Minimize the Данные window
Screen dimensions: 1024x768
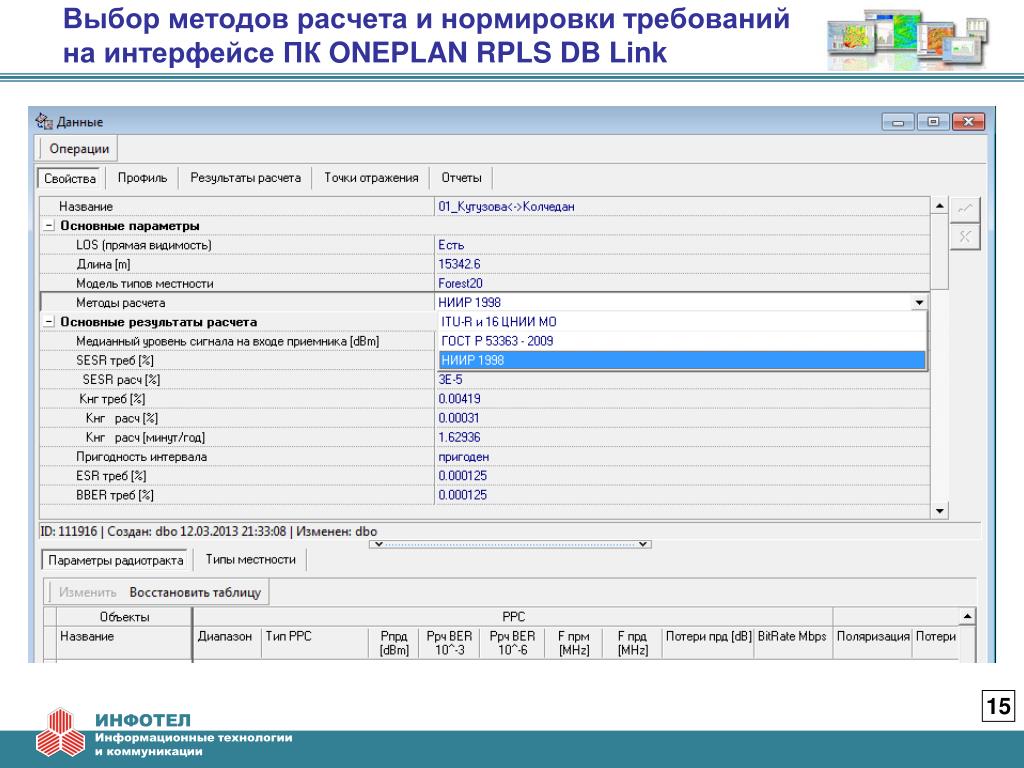(x=898, y=122)
